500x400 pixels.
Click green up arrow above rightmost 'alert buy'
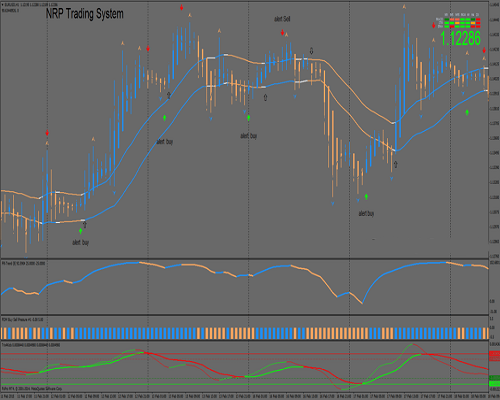pyautogui.click(x=366, y=197)
